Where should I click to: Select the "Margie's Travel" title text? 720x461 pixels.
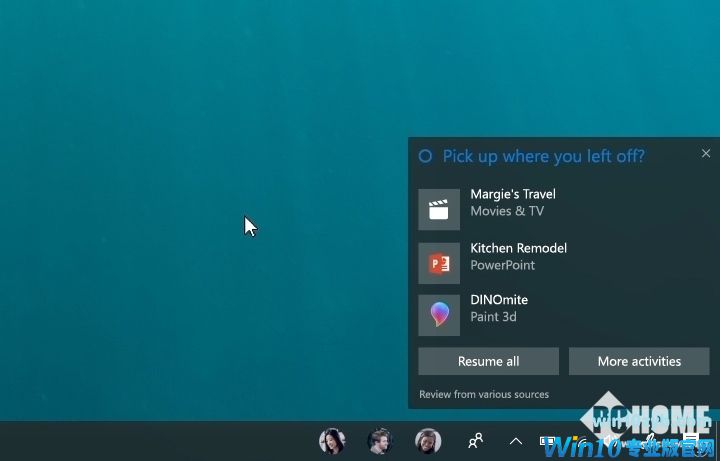[x=513, y=194]
